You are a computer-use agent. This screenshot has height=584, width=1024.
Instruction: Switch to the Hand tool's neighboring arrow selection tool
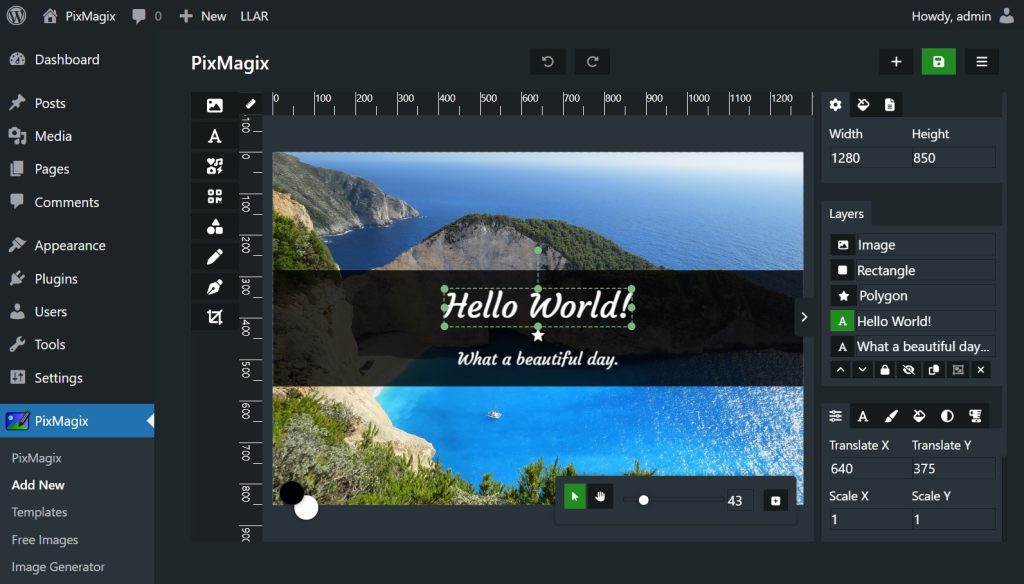(575, 500)
